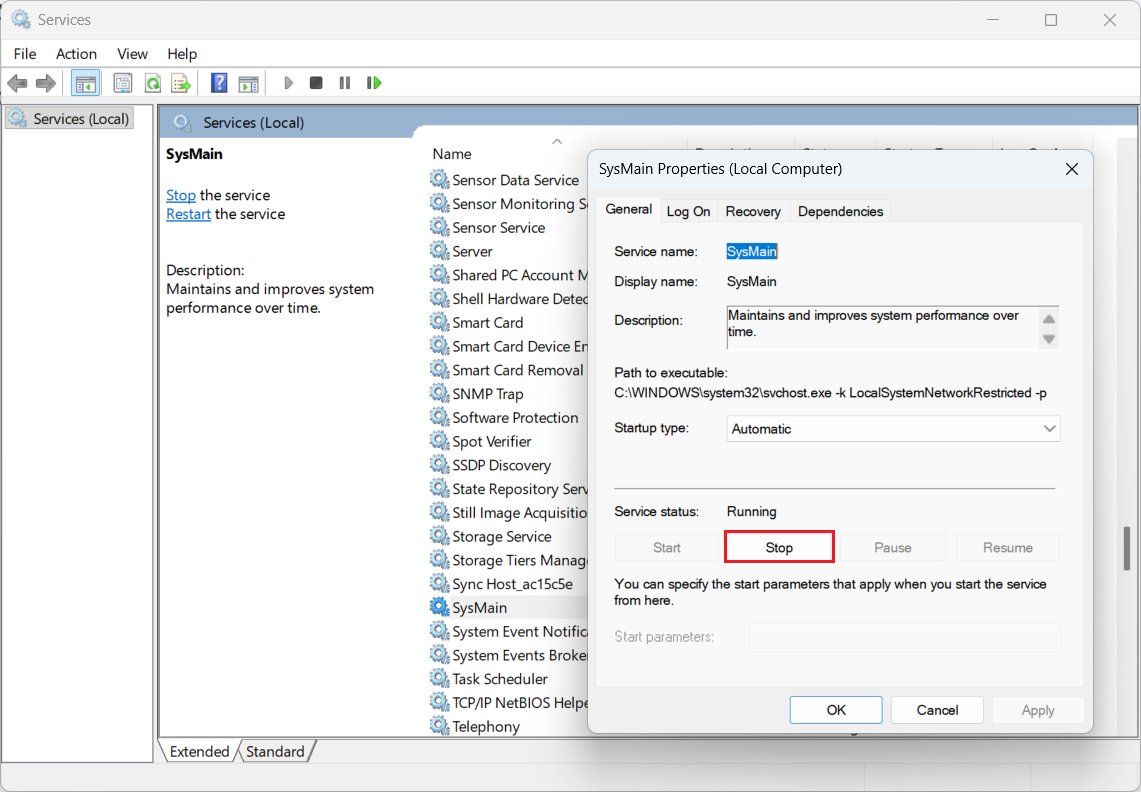Click the Export List toolbar icon
The width and height of the screenshot is (1141, 792).
point(181,83)
